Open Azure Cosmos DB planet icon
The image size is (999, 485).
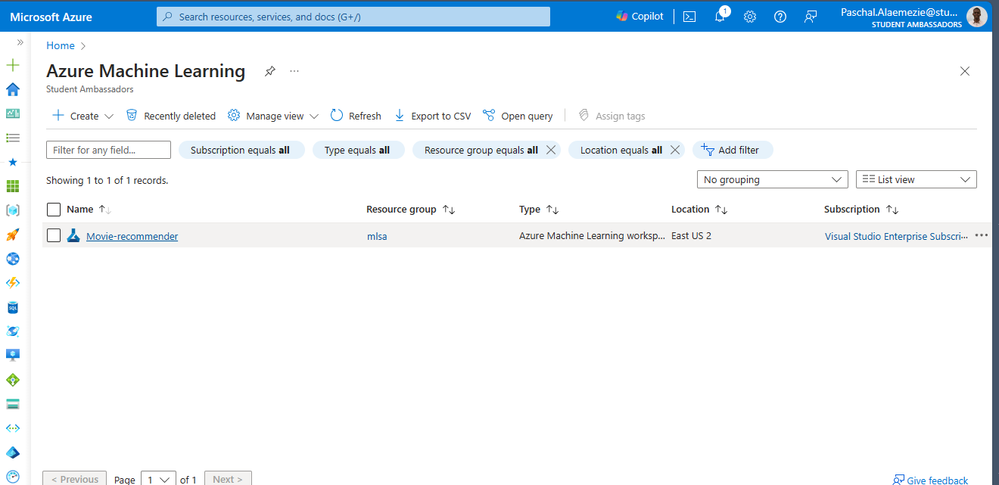click(x=13, y=331)
